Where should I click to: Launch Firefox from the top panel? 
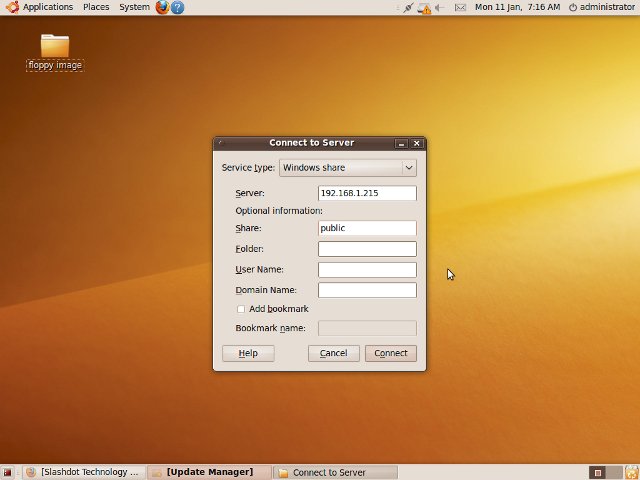point(162,7)
